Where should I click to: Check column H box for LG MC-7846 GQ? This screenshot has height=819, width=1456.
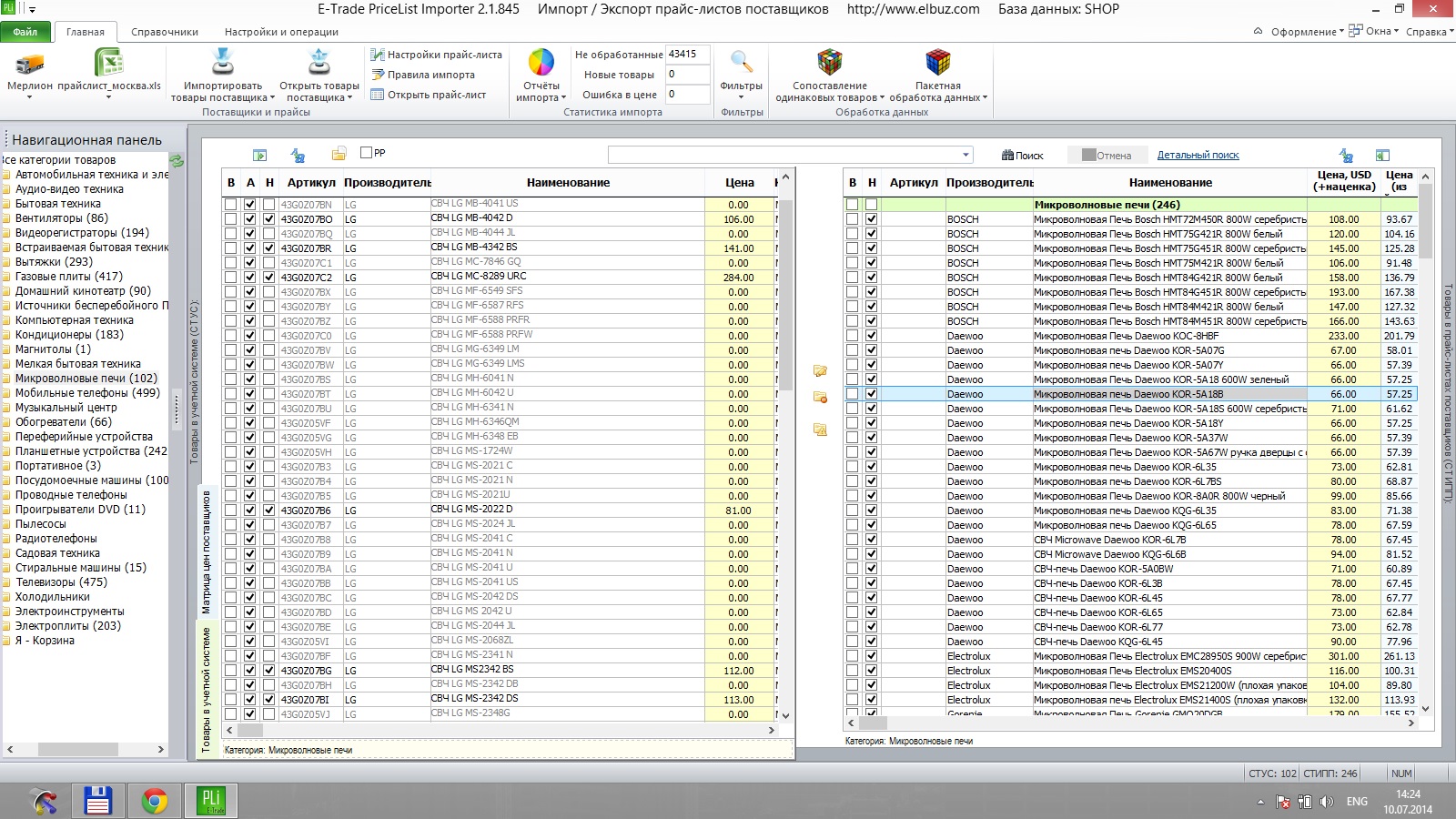tap(269, 263)
